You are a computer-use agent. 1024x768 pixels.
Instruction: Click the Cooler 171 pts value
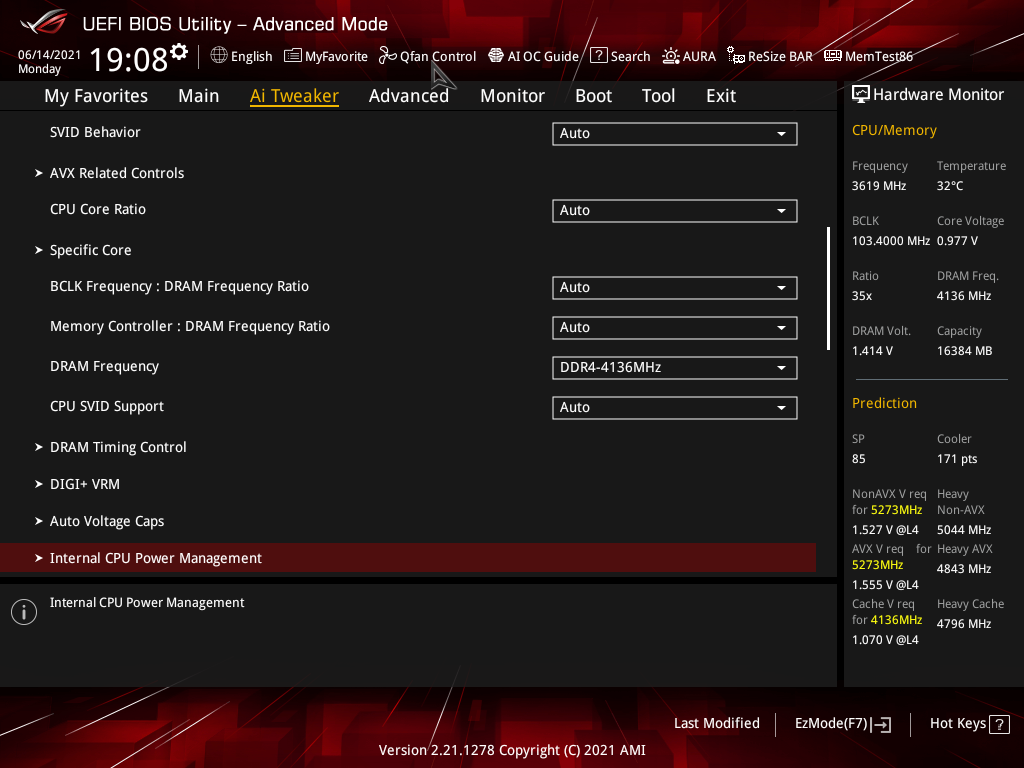957,459
